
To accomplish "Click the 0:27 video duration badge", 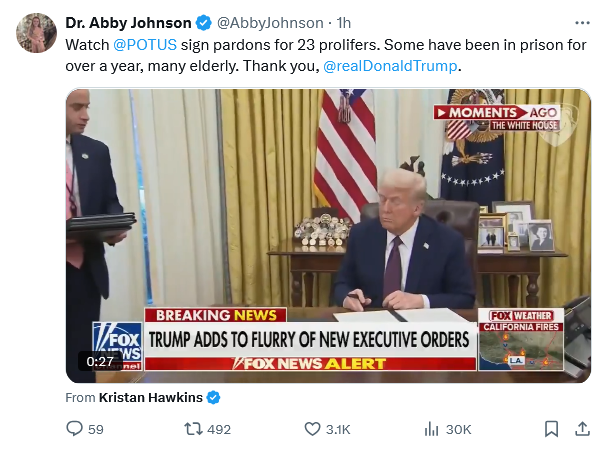I will coord(100,361).
